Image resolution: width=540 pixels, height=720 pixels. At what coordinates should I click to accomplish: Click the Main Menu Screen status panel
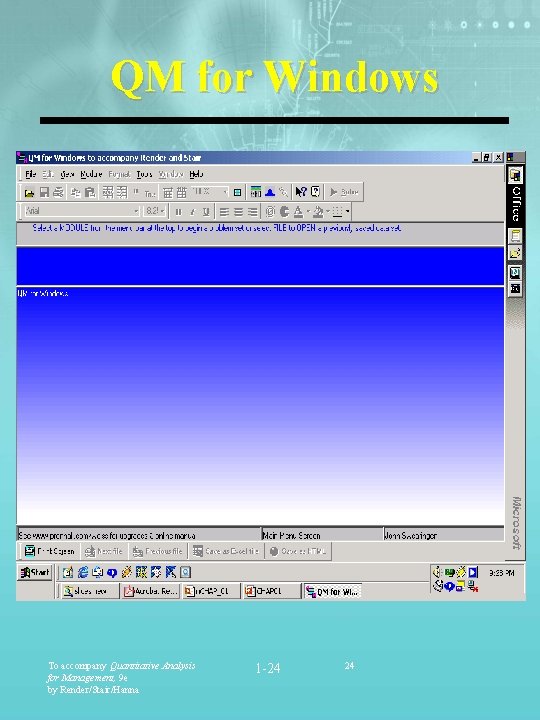pos(322,535)
